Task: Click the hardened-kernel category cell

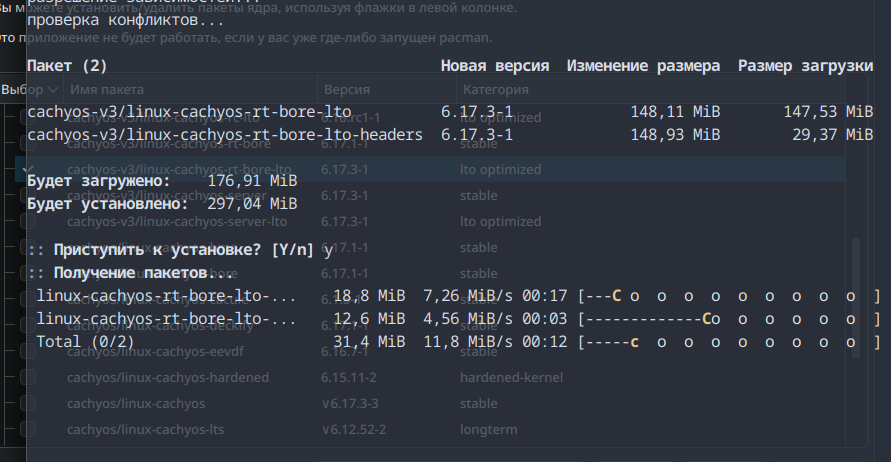Action: click(510, 378)
